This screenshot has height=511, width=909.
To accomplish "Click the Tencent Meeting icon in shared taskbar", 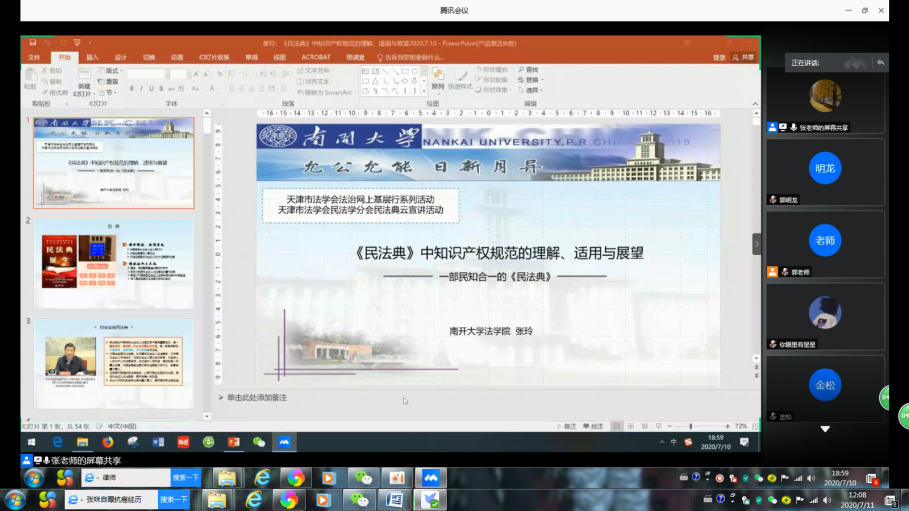I will [x=284, y=442].
